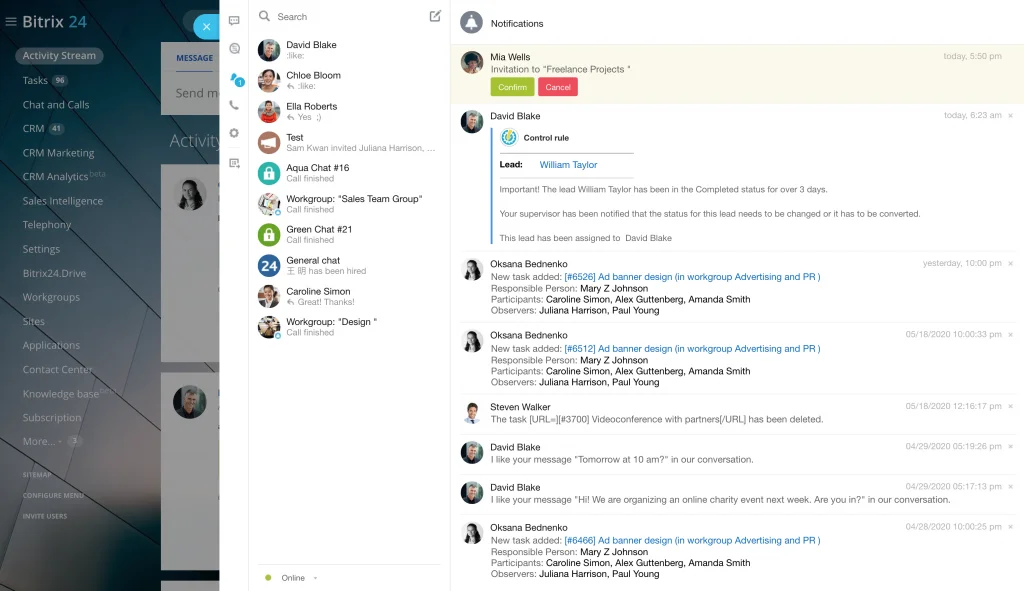Cancel the invitation from Mia Wells
1024x591 pixels.
tap(558, 87)
